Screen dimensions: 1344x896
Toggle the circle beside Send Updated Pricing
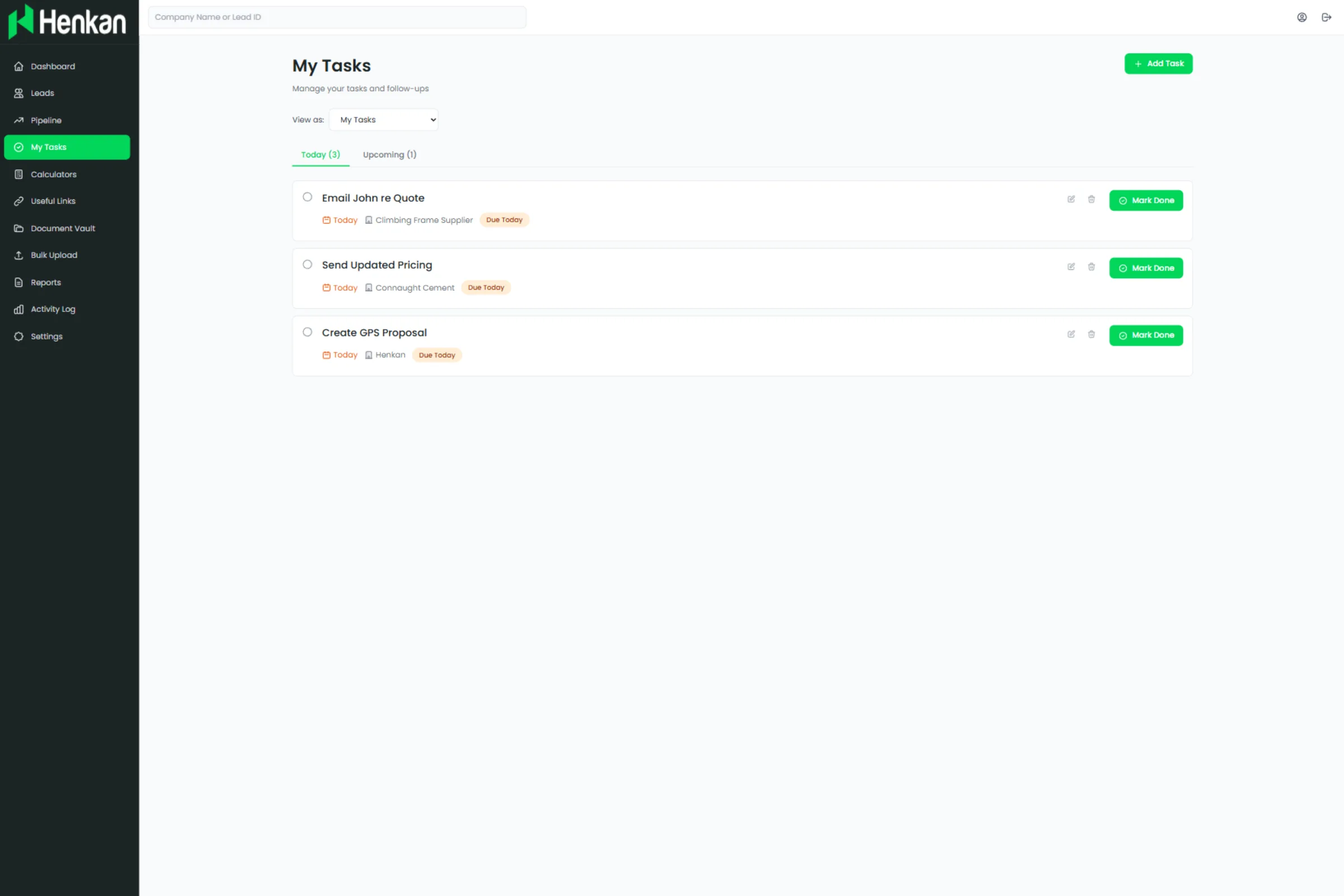click(307, 264)
